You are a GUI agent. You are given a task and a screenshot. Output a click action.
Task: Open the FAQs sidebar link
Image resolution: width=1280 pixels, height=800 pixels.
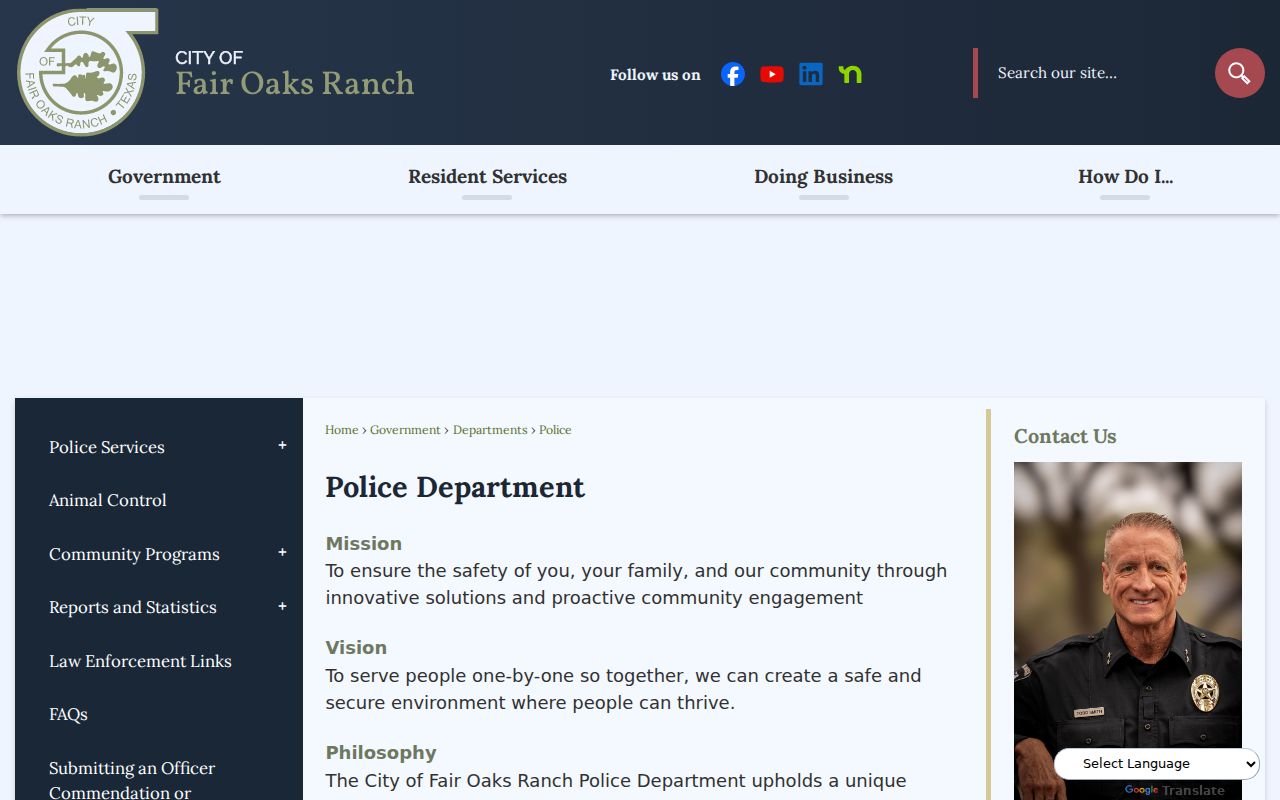68,714
